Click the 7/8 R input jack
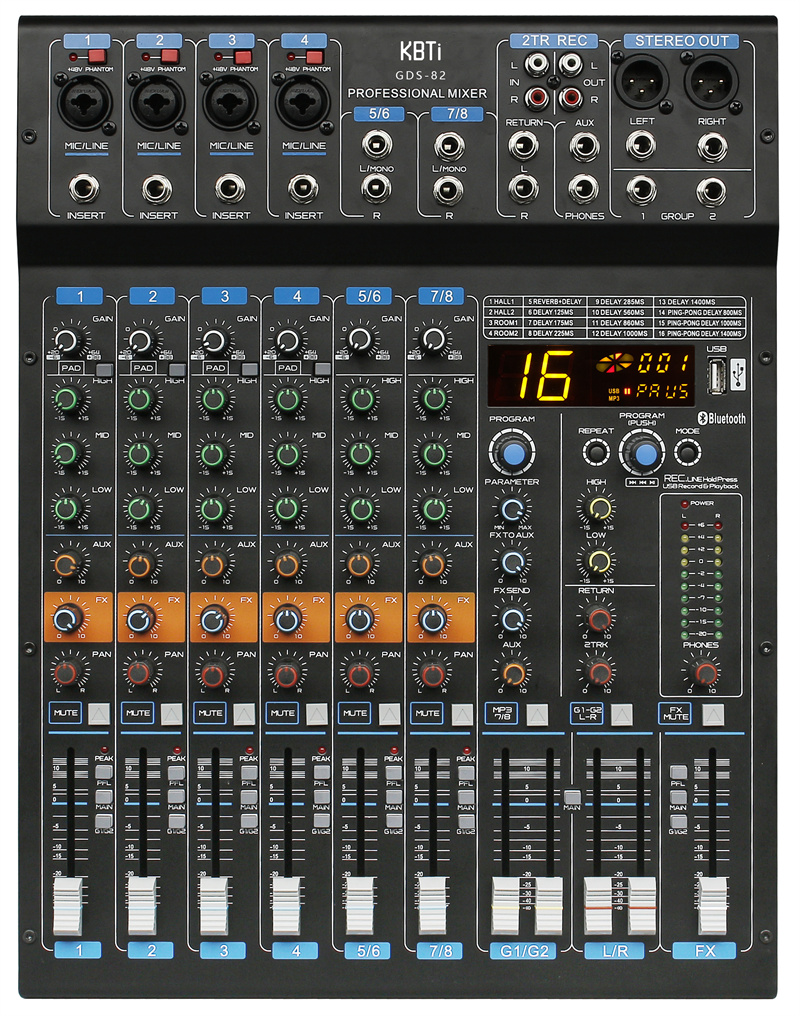 [x=448, y=190]
